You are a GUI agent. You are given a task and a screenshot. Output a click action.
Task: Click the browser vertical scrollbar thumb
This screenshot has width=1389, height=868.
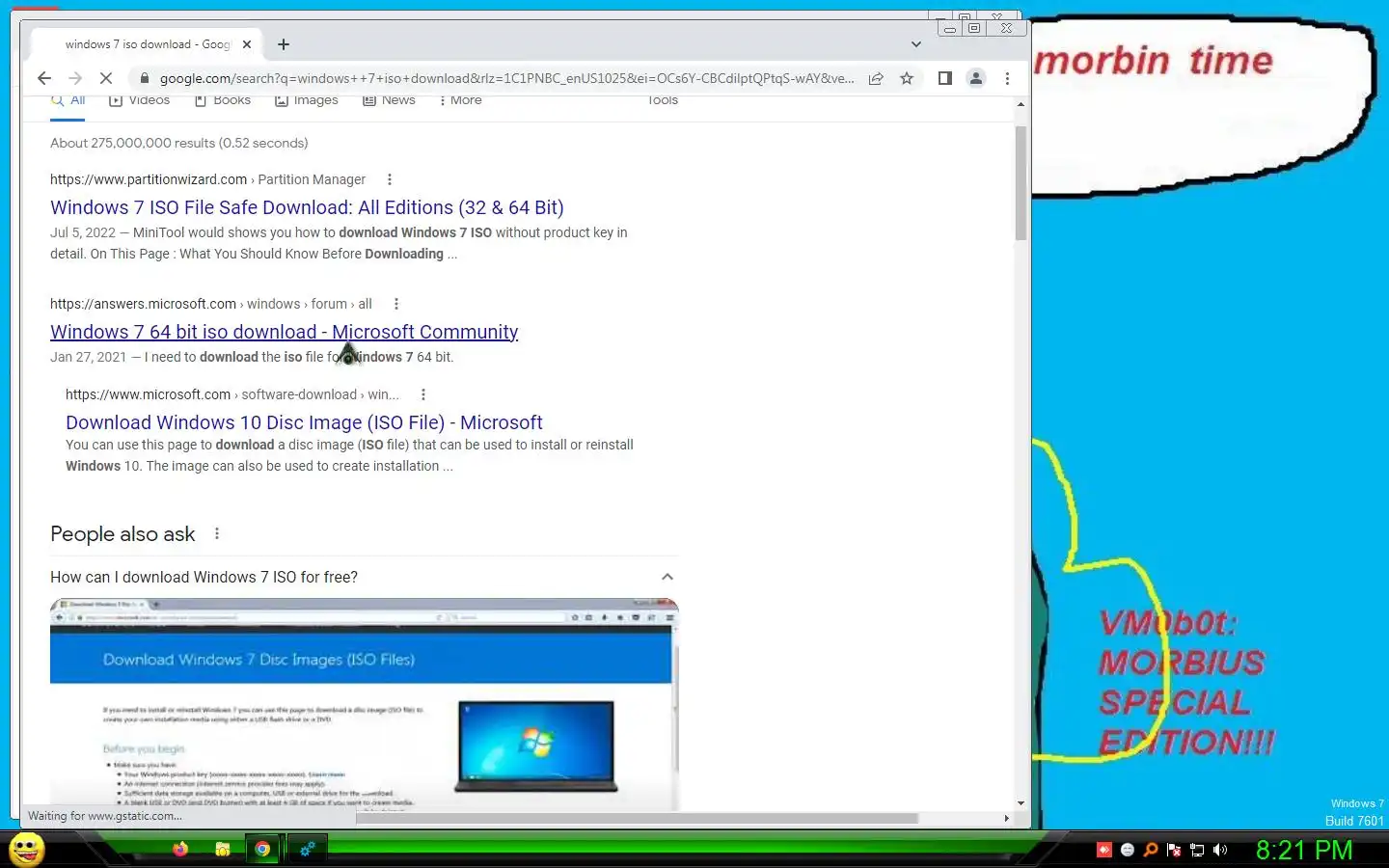pyautogui.click(x=1021, y=183)
